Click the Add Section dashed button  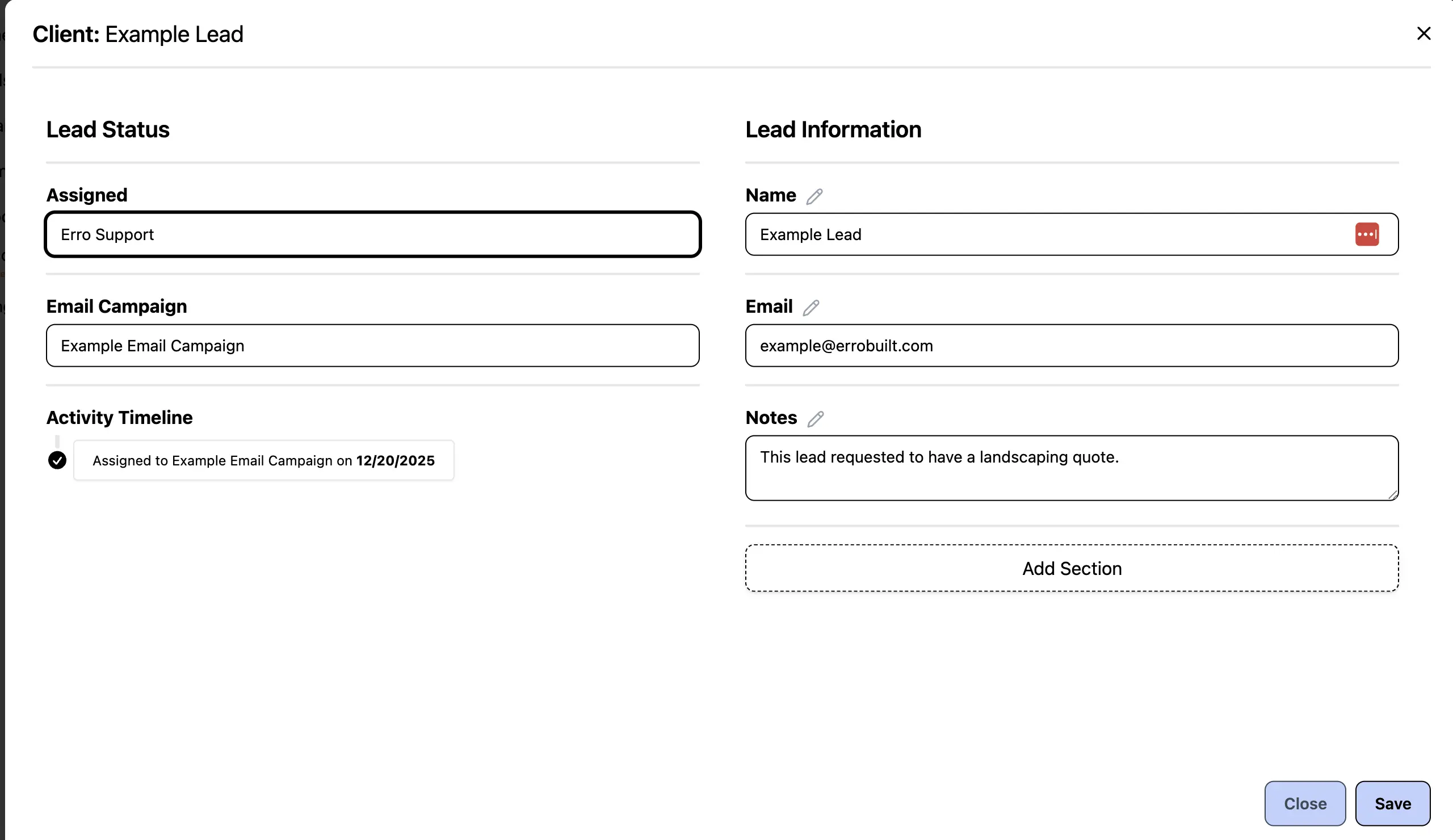click(1071, 569)
